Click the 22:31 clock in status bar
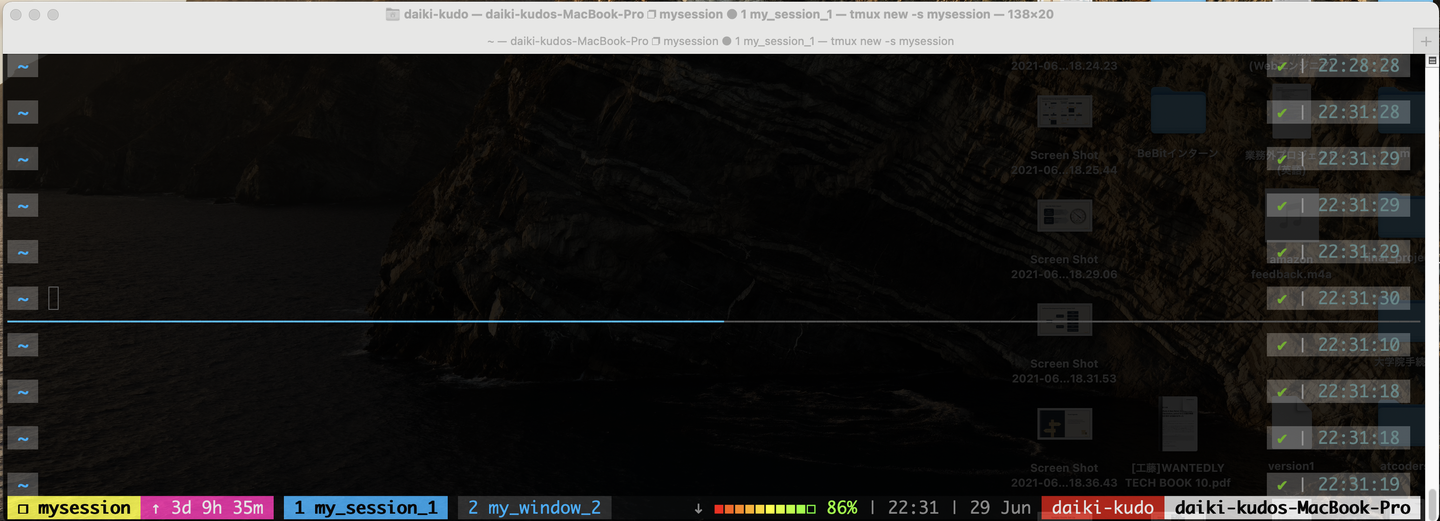Image resolution: width=1440 pixels, height=521 pixels. tap(912, 508)
